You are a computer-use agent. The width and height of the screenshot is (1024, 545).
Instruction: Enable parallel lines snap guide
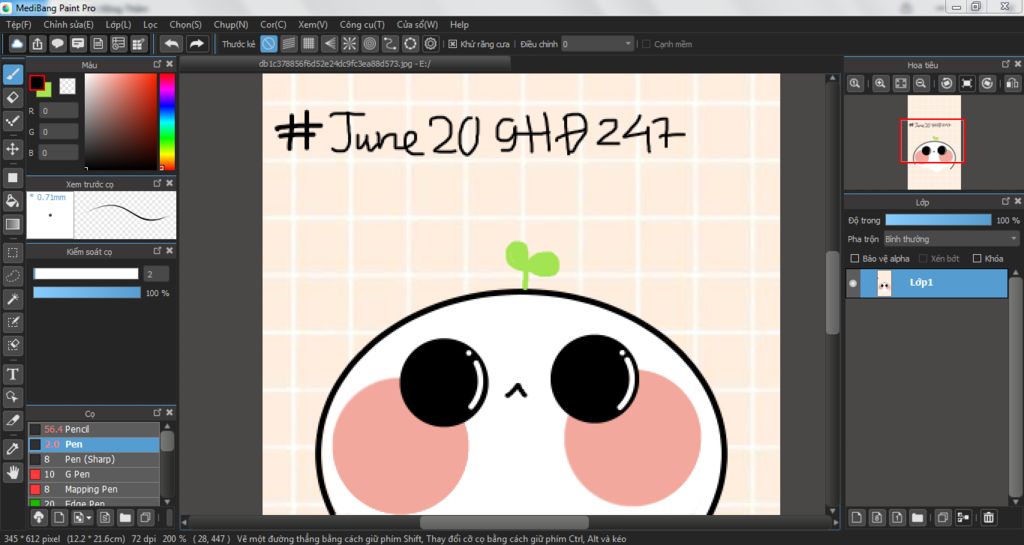pyautogui.click(x=289, y=44)
